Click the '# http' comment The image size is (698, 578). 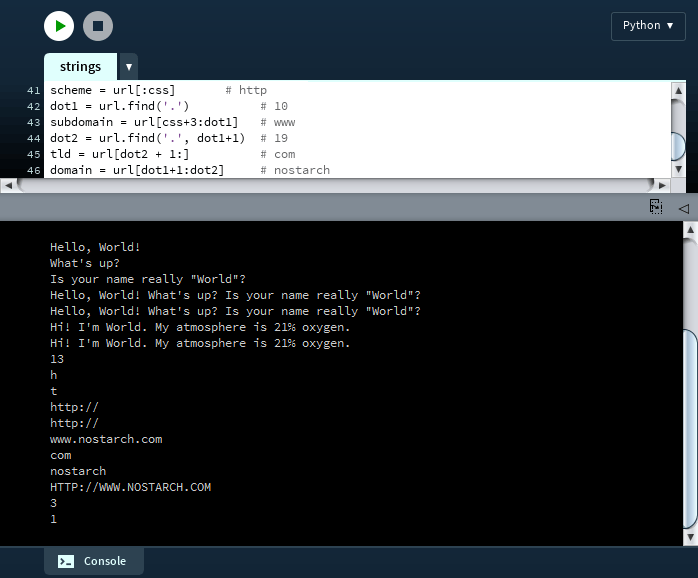click(x=246, y=90)
